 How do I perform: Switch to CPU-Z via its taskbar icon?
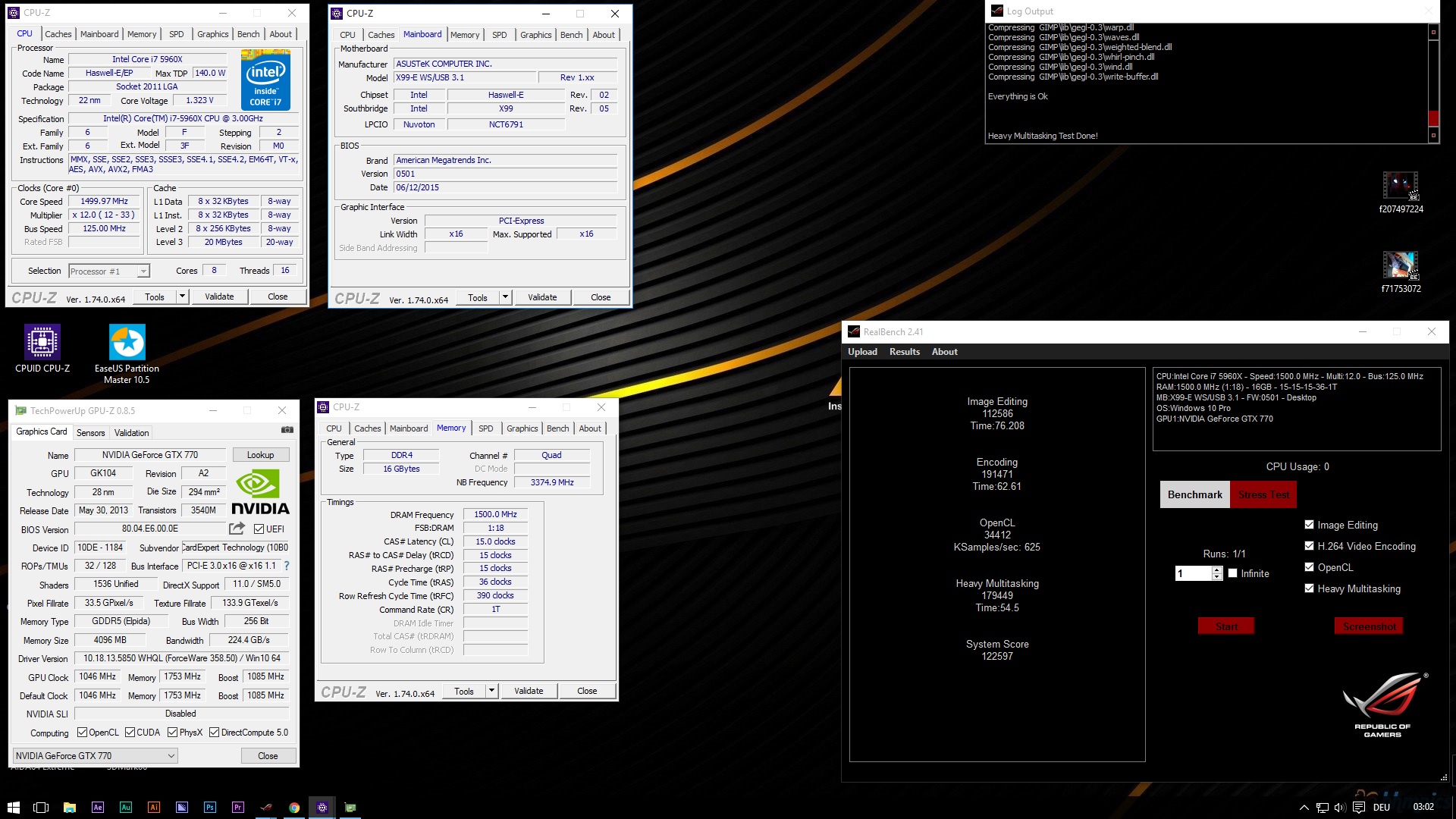[322, 807]
